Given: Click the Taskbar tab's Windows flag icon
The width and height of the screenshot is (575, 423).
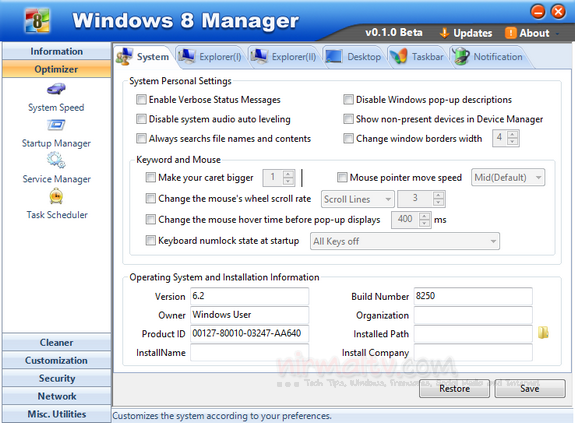Looking at the screenshot, I should tap(398, 56).
